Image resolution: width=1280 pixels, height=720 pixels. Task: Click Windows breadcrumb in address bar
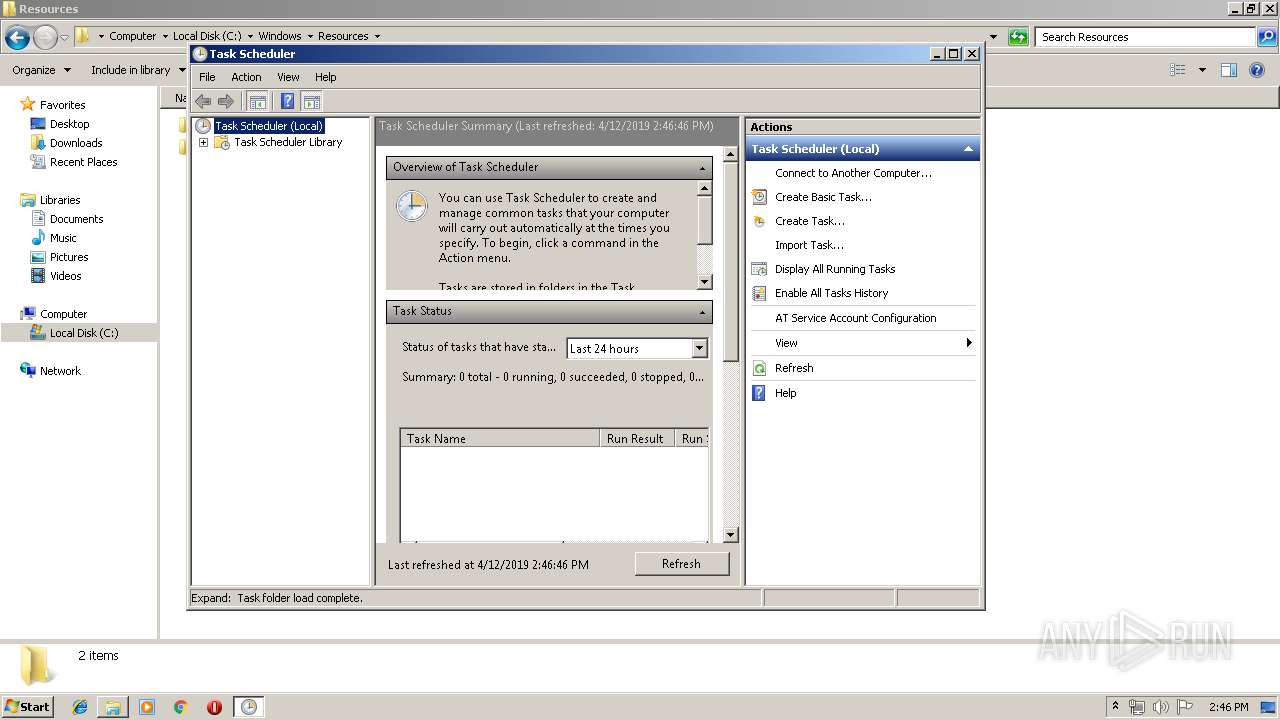click(x=280, y=36)
